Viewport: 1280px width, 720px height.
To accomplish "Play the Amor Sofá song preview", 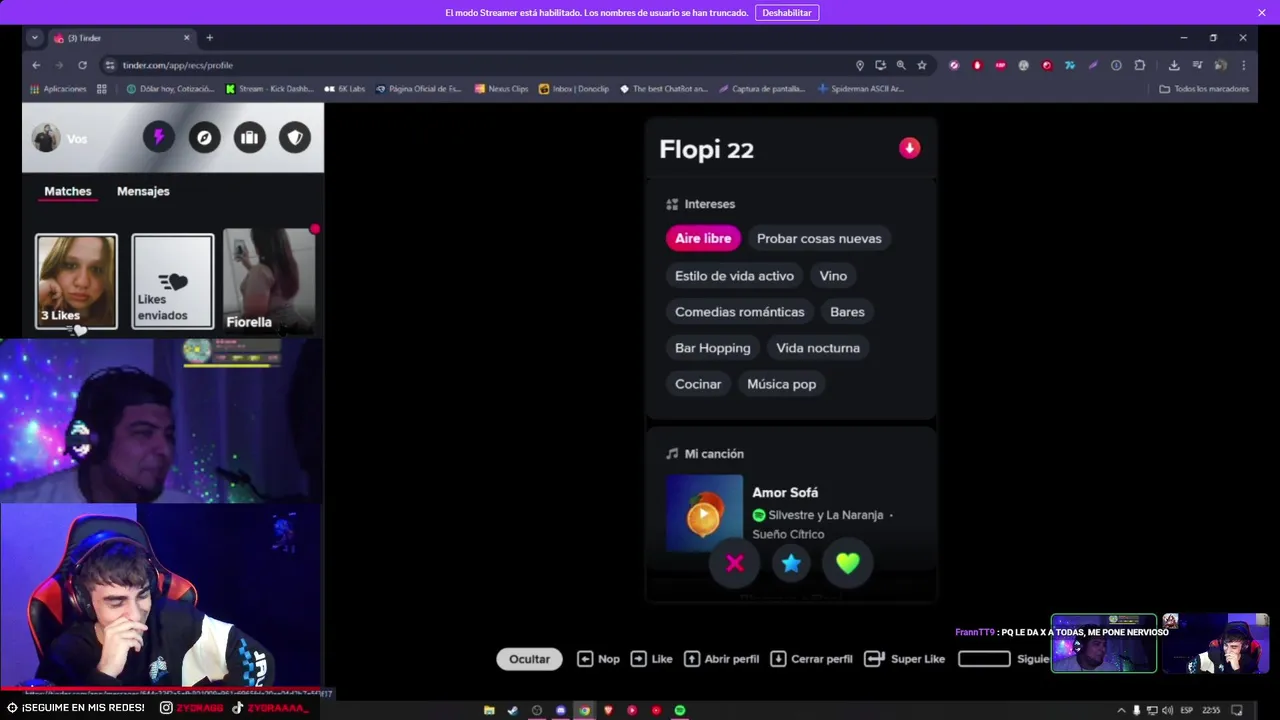I will point(704,514).
